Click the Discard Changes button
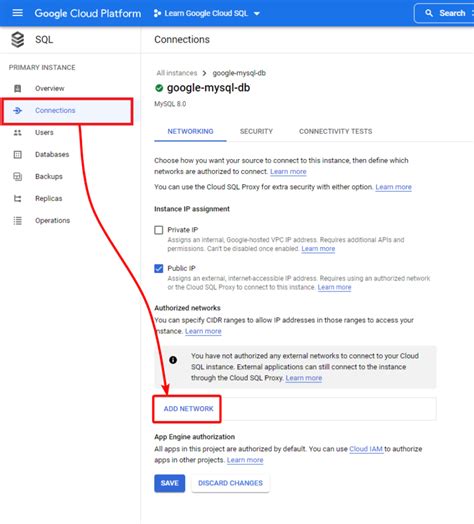The image size is (474, 524). tap(230, 483)
